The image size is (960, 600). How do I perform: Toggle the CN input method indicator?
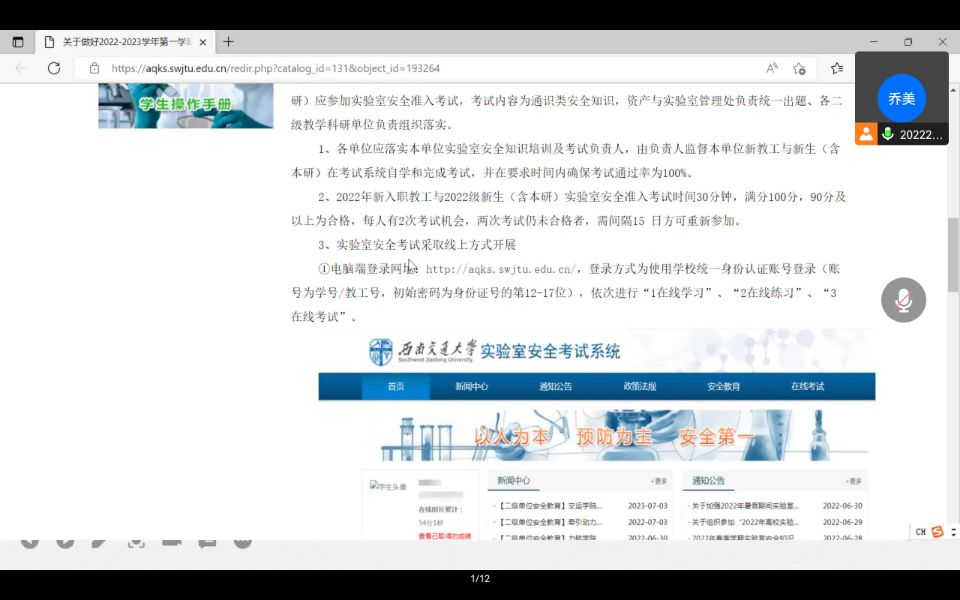[x=919, y=533]
